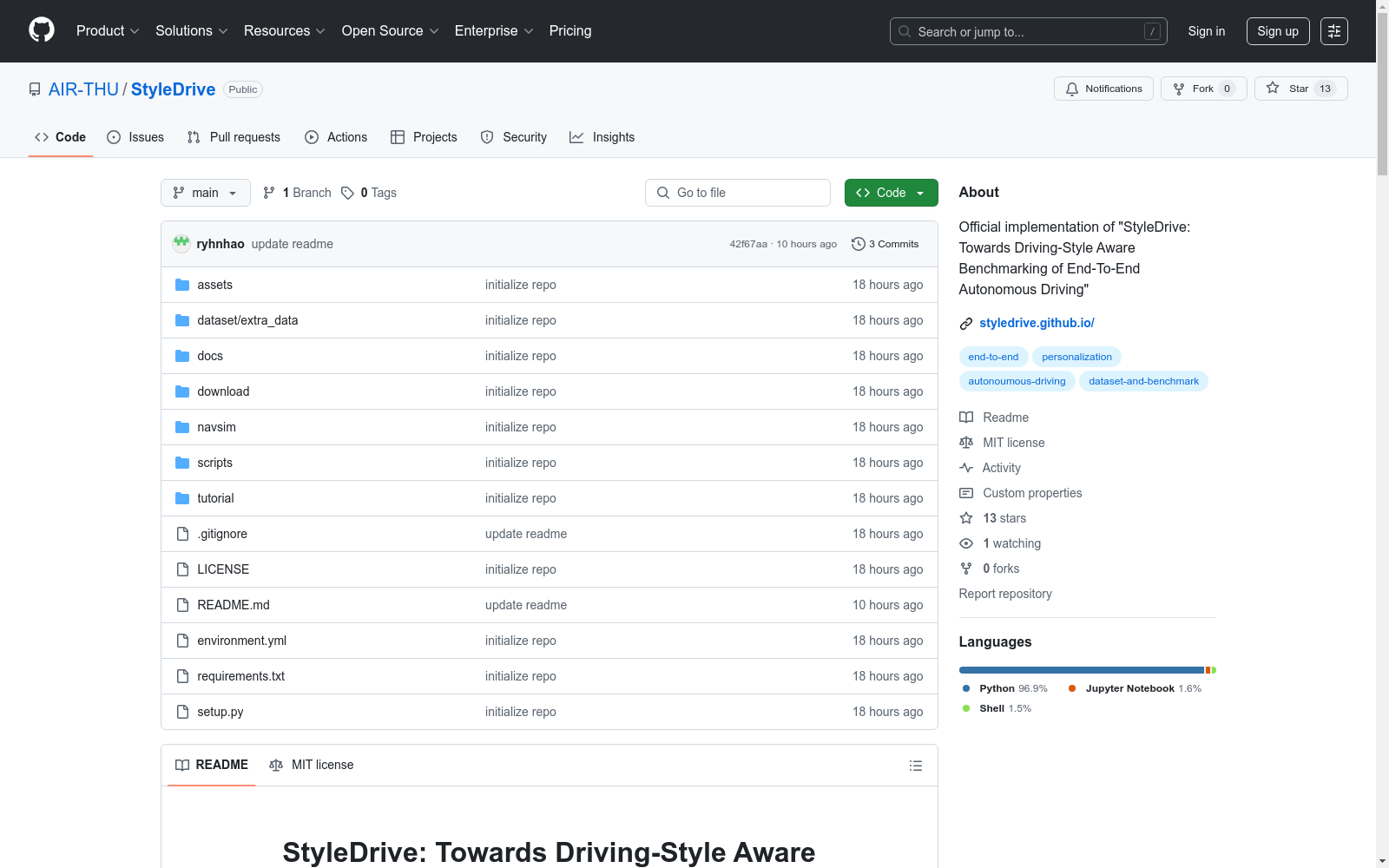Click the tag icon next to 0 Tags

pos(347,193)
